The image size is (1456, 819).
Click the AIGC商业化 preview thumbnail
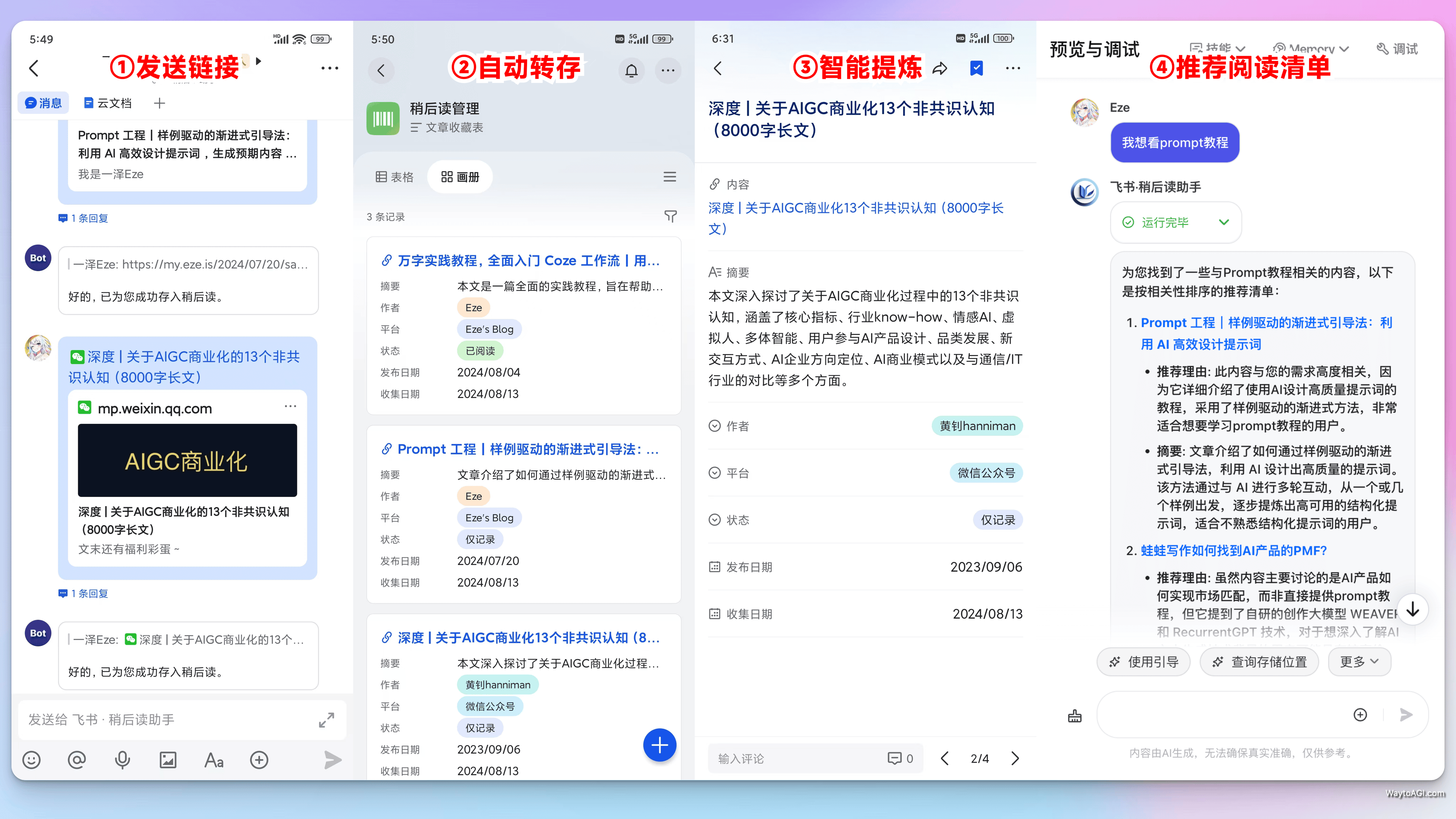point(187,460)
